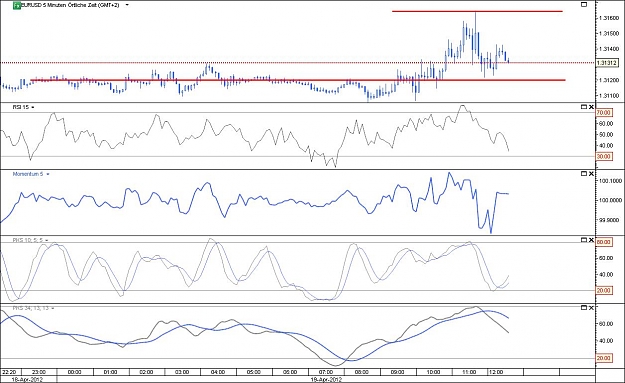Open the Momentum 5 indicator dropdown
Screen dimensions: 625x383
(48, 174)
